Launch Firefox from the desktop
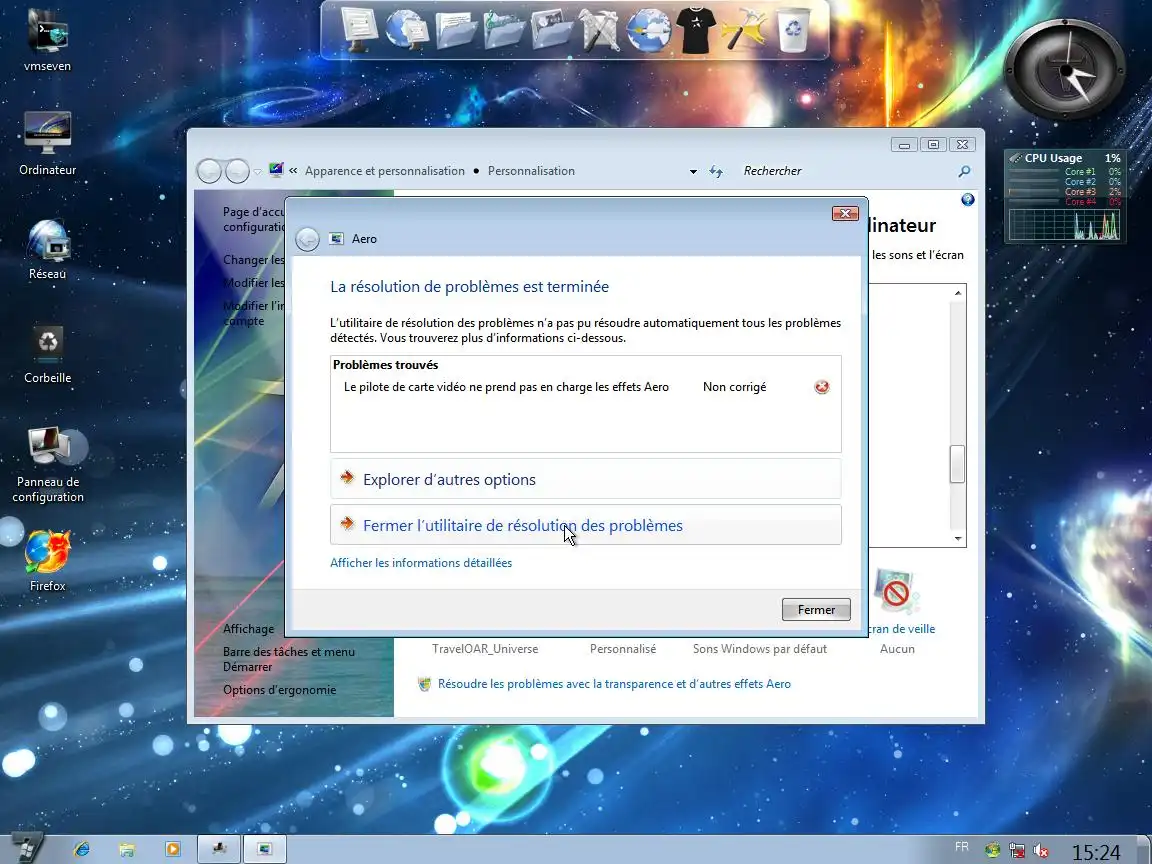1152x864 pixels. tap(48, 561)
